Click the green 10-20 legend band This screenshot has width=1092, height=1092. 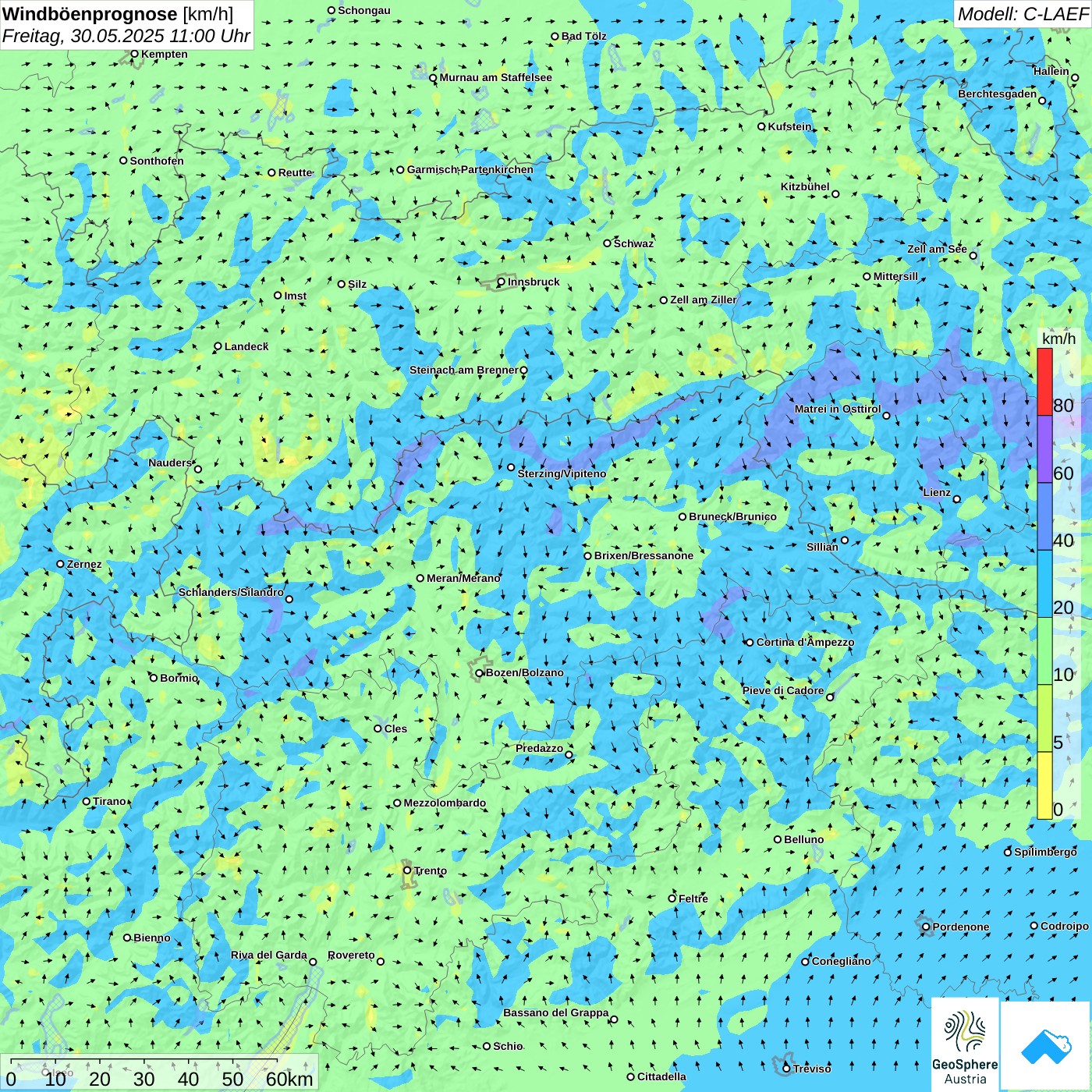(1044, 651)
